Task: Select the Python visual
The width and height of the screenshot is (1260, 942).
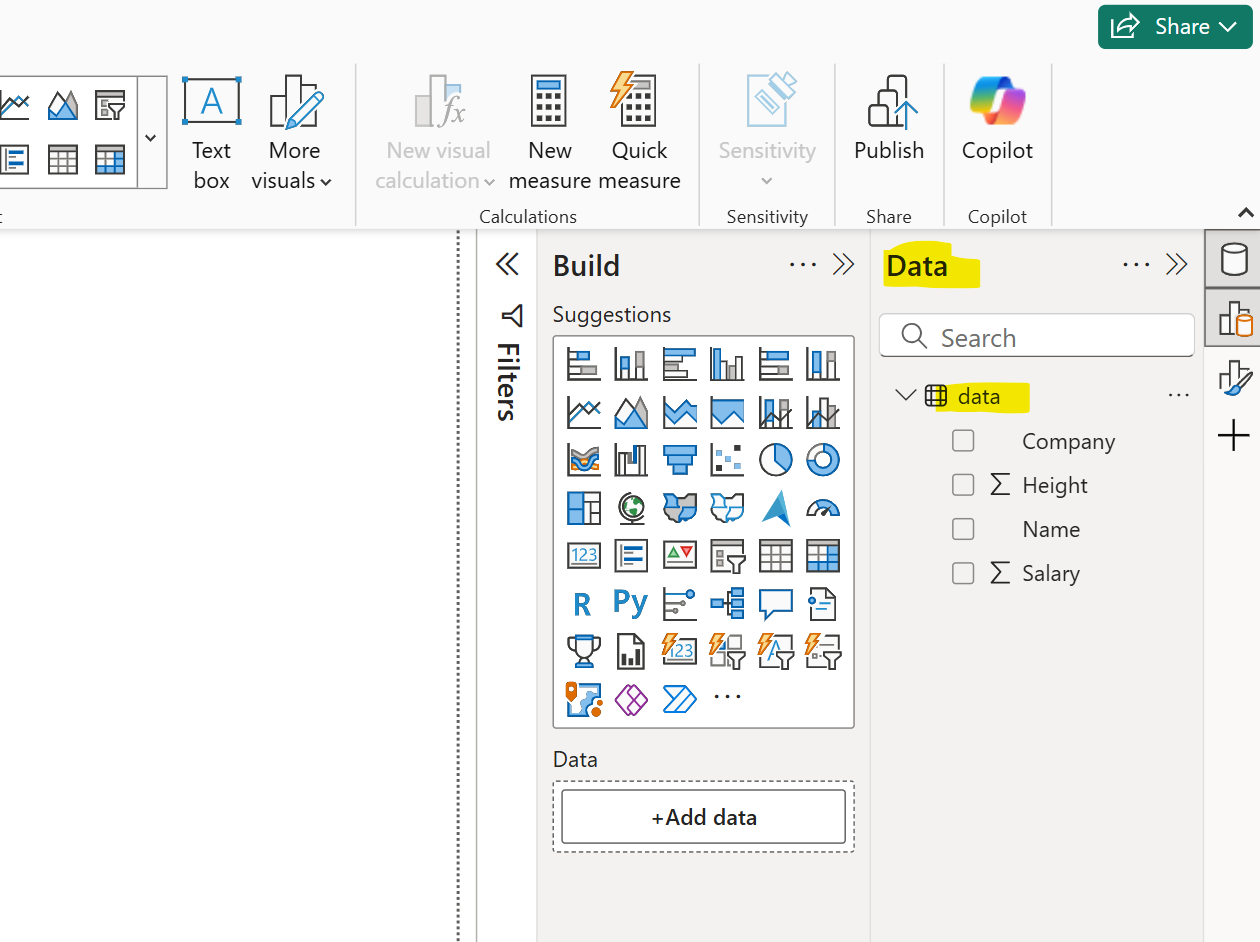Action: click(x=630, y=603)
